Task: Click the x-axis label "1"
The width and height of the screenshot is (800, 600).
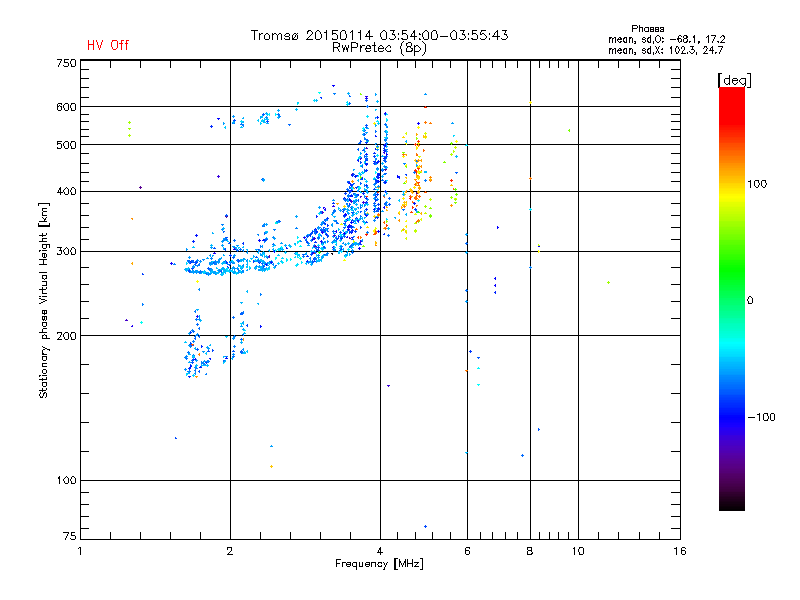Action: 80,551
